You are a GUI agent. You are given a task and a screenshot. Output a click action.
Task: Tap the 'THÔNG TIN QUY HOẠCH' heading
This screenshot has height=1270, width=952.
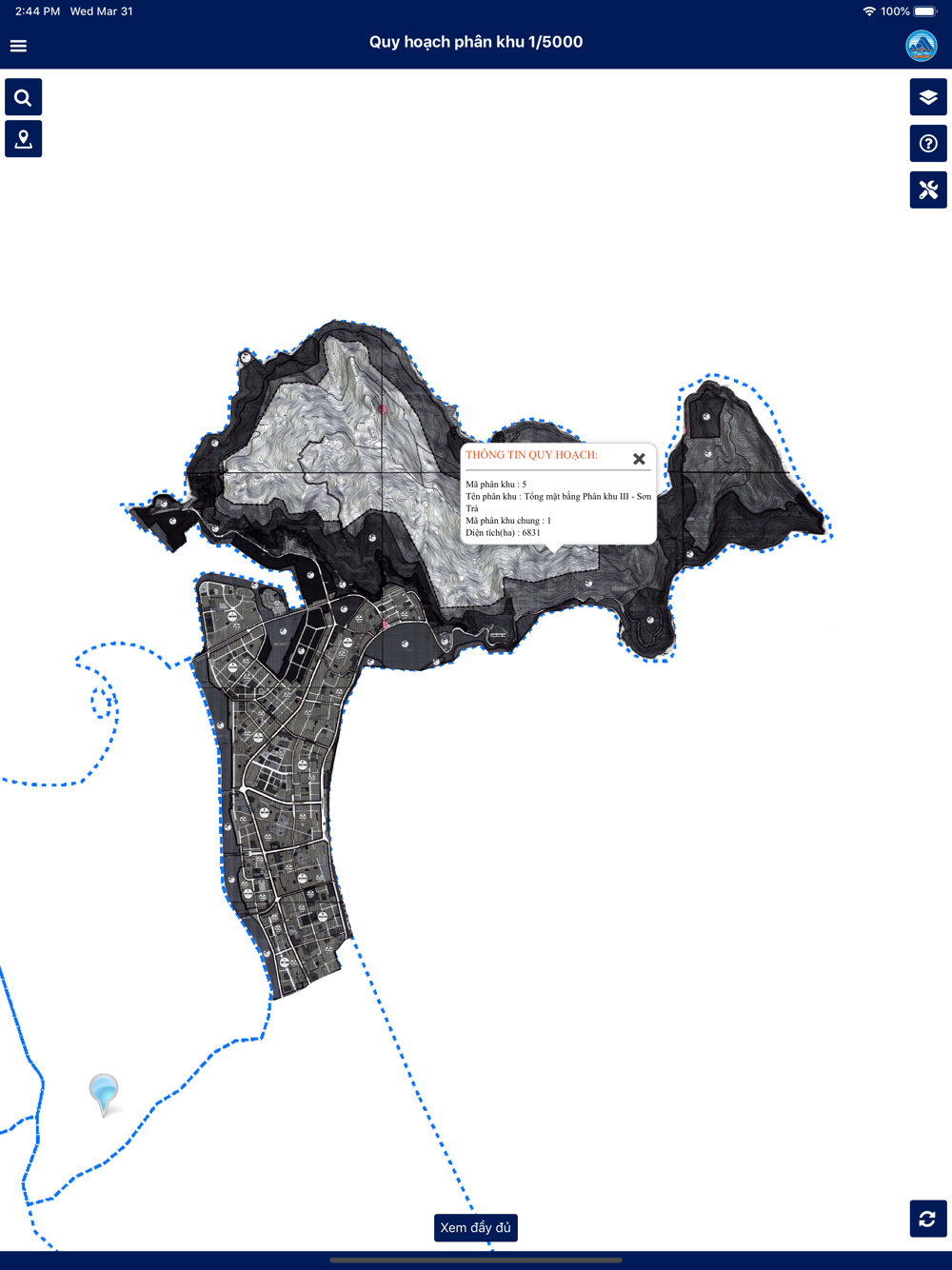[x=531, y=455]
